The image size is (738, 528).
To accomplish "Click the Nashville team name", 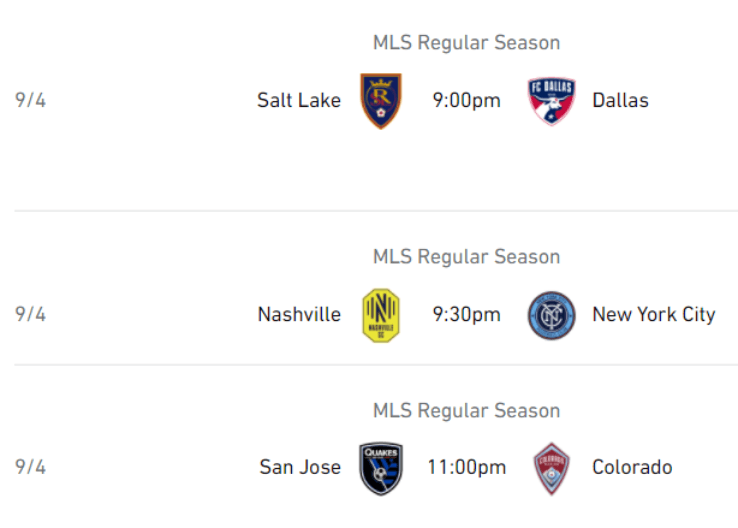I will [299, 315].
